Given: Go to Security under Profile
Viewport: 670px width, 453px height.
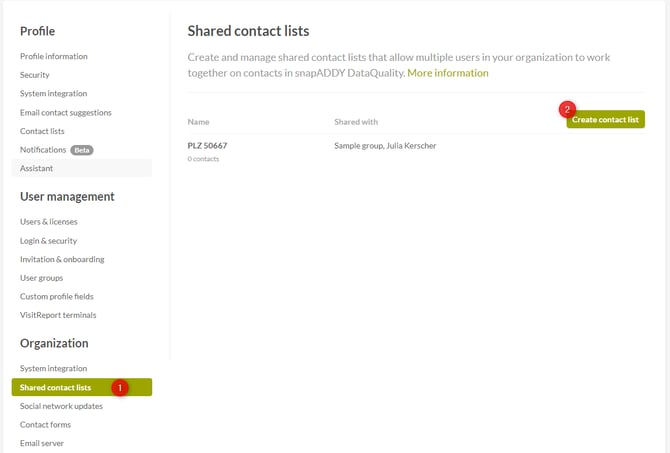Looking at the screenshot, I should pyautogui.click(x=35, y=75).
